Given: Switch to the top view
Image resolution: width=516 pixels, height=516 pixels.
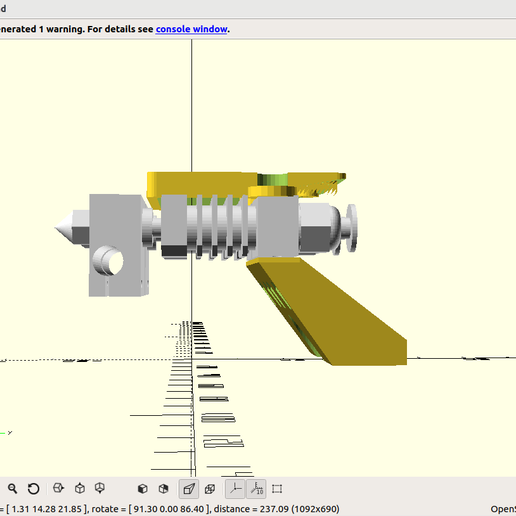Looking at the screenshot, I should click(80, 488).
